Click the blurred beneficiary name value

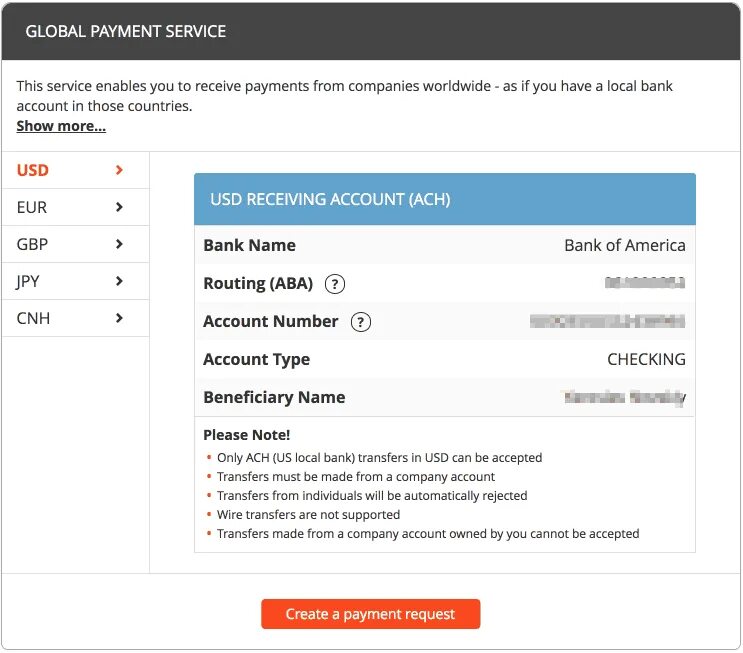(x=624, y=398)
